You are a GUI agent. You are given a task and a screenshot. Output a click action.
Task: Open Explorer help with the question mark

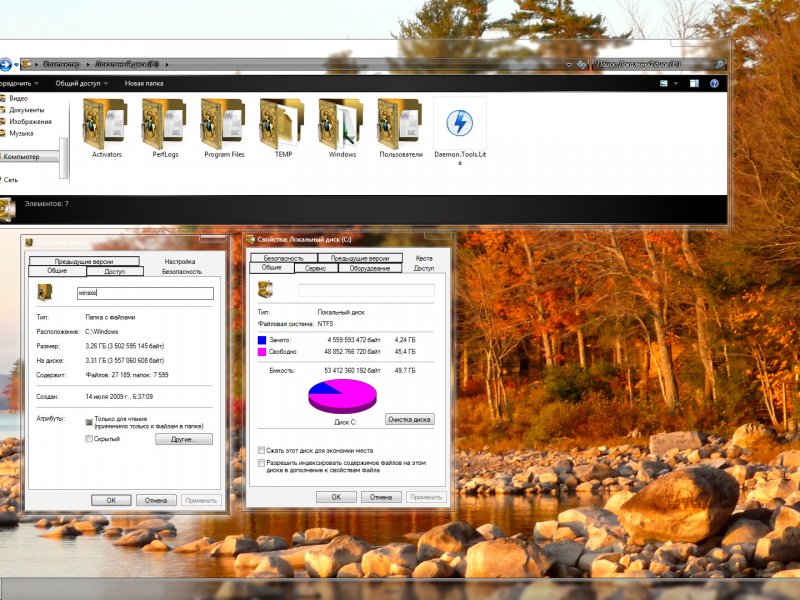coord(714,83)
